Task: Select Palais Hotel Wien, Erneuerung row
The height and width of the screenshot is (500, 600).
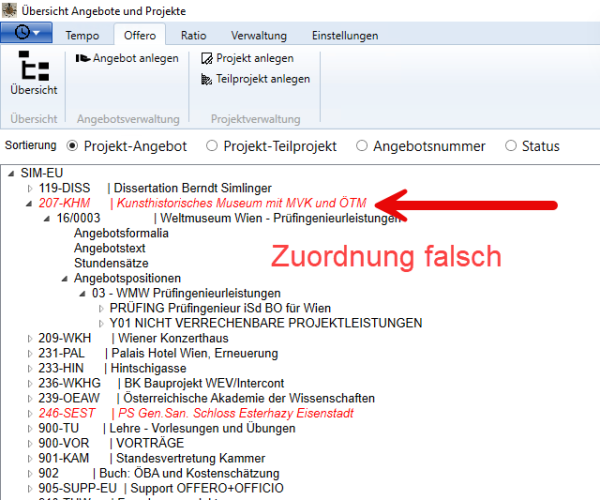Action: (158, 353)
